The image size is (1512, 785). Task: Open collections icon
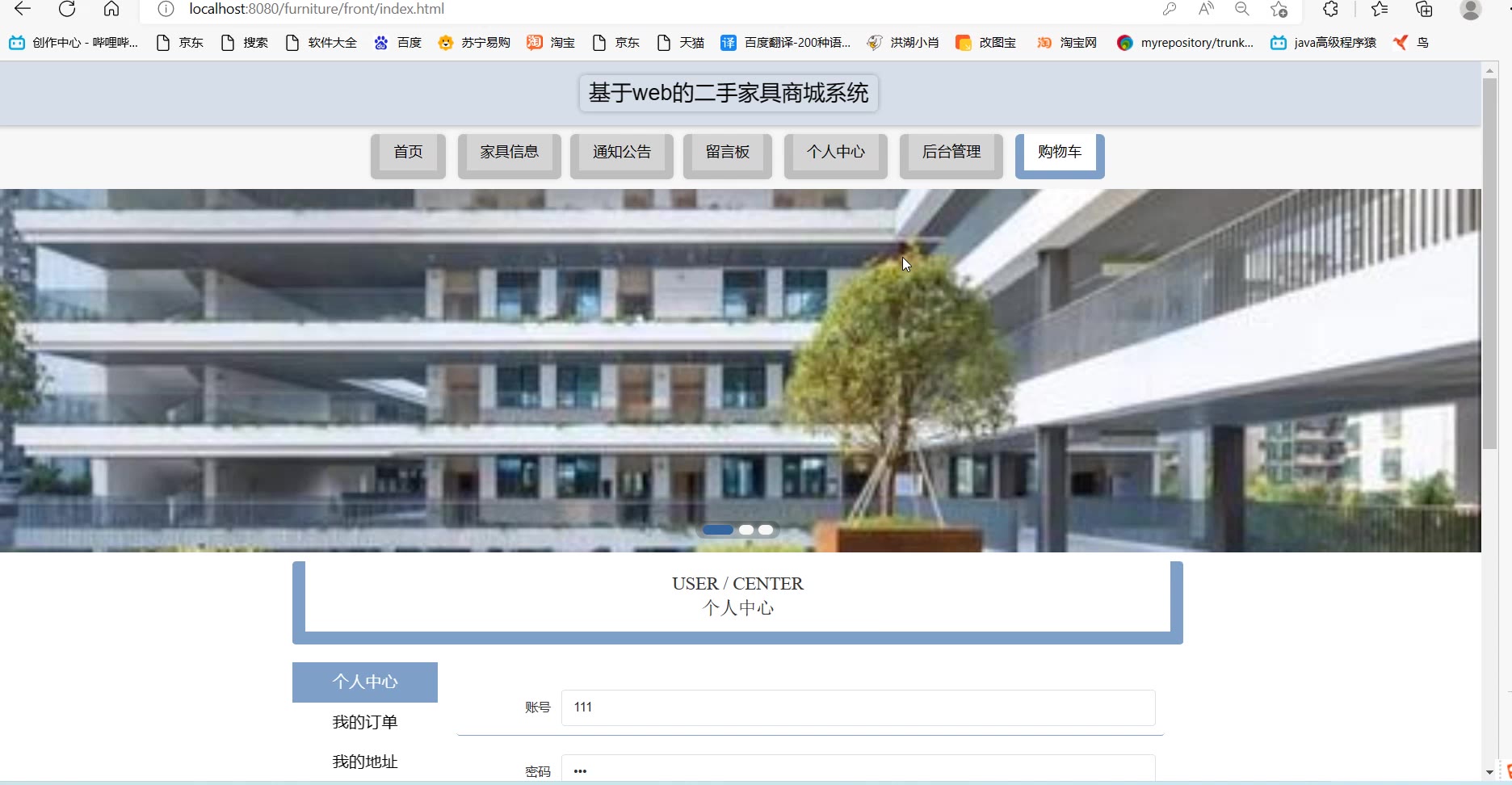coord(1424,9)
